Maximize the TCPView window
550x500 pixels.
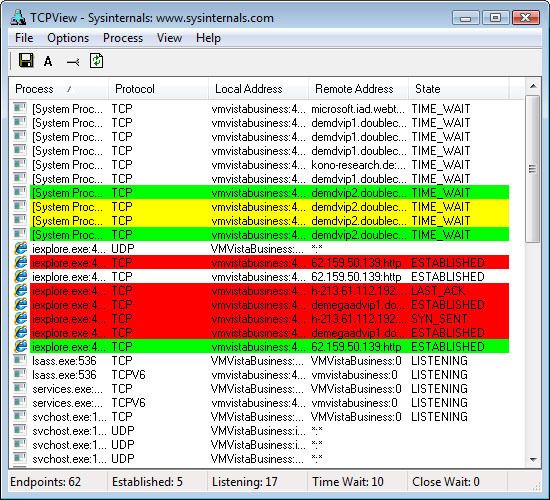tap(495, 18)
